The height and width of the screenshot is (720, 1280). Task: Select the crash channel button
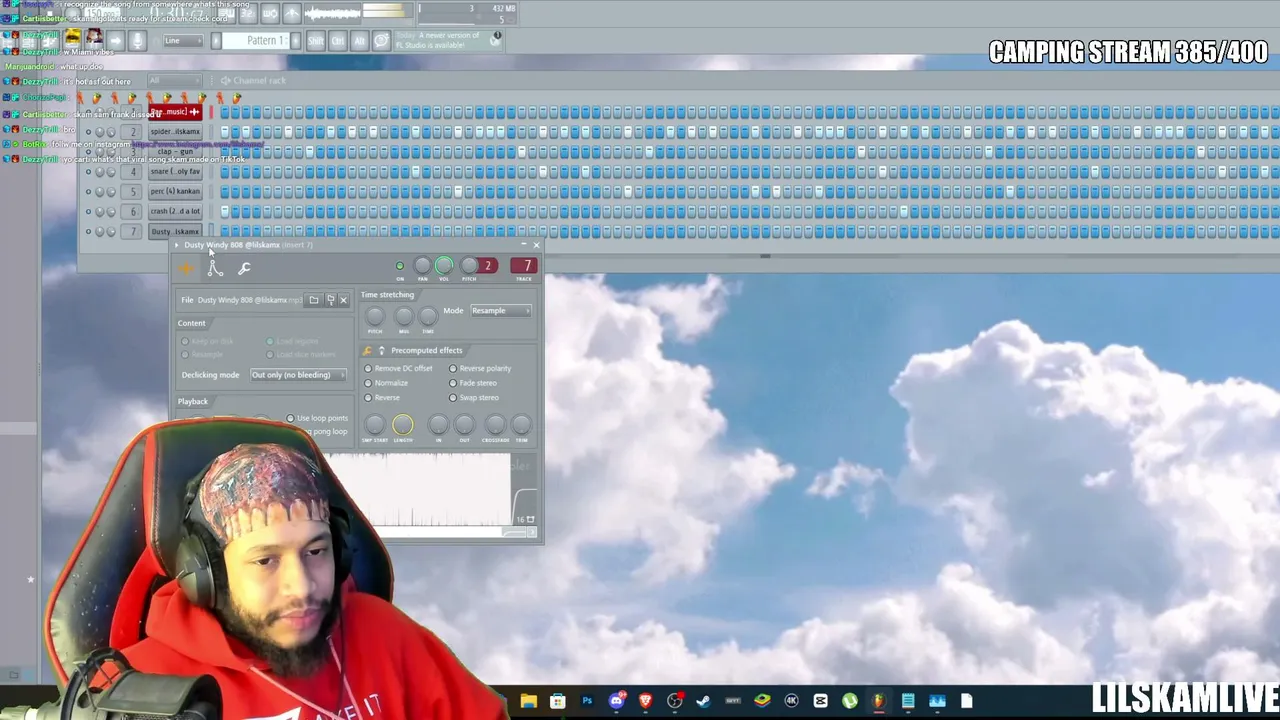[x=175, y=212]
